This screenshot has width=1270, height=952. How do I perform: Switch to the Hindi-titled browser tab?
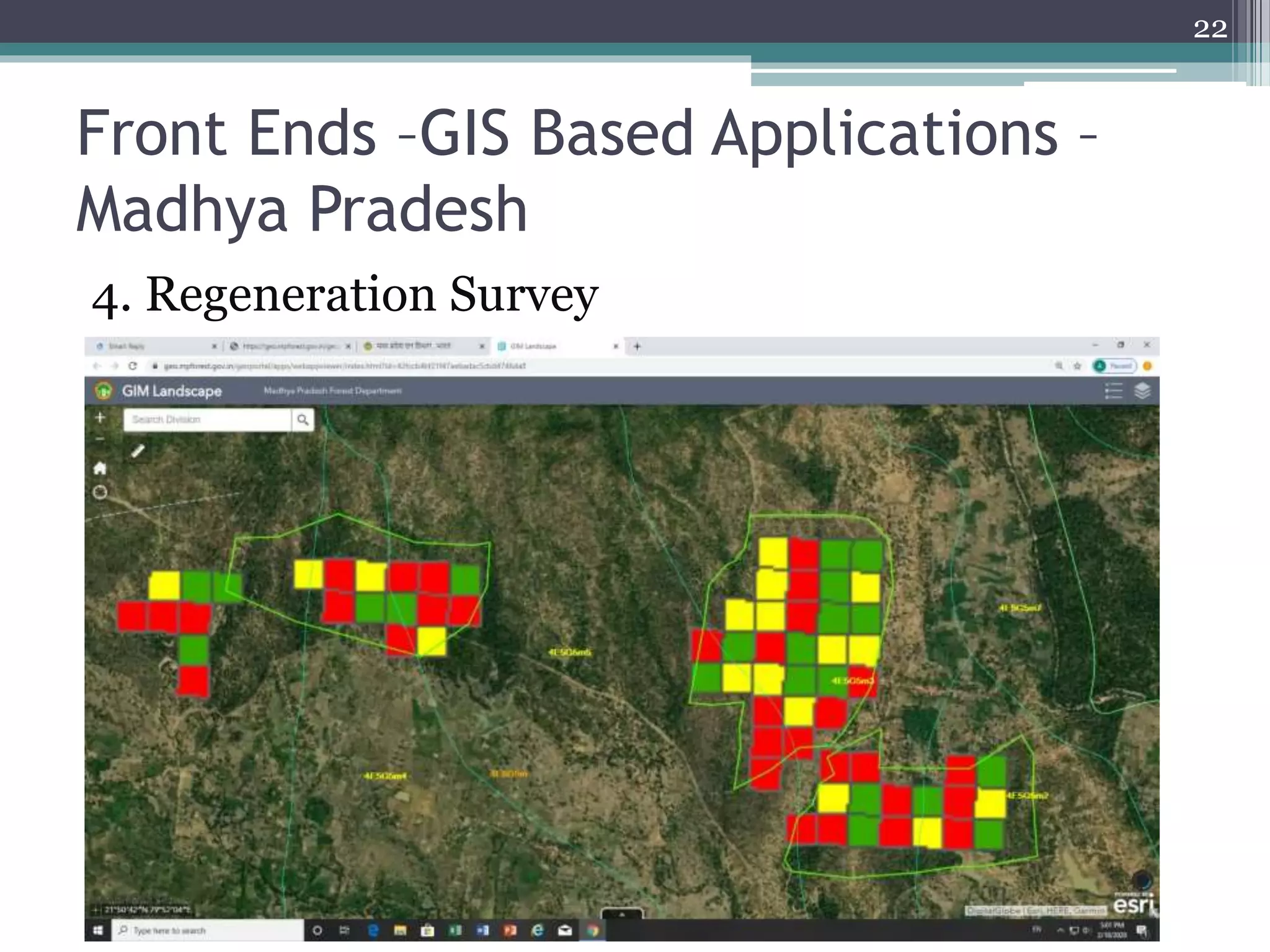tap(424, 346)
